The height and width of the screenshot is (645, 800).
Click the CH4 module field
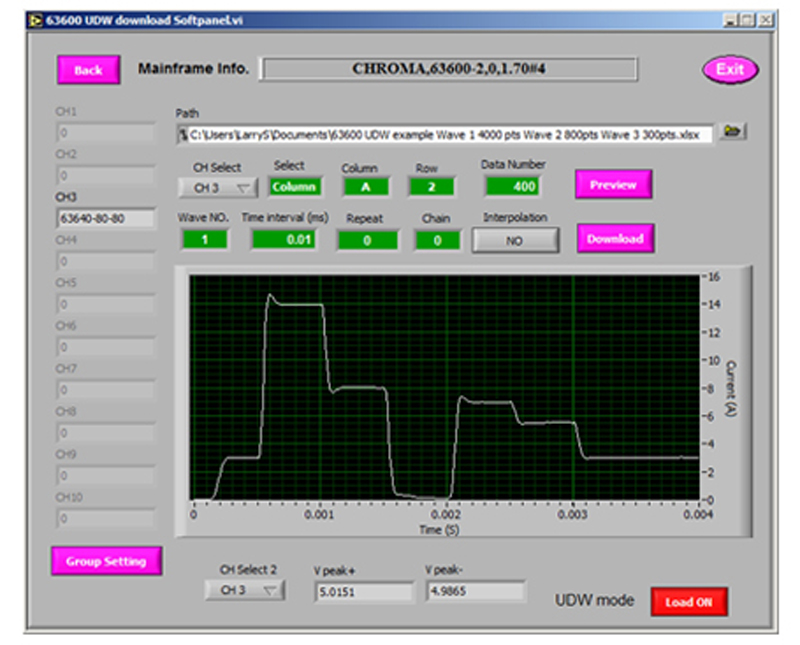pyautogui.click(x=105, y=261)
